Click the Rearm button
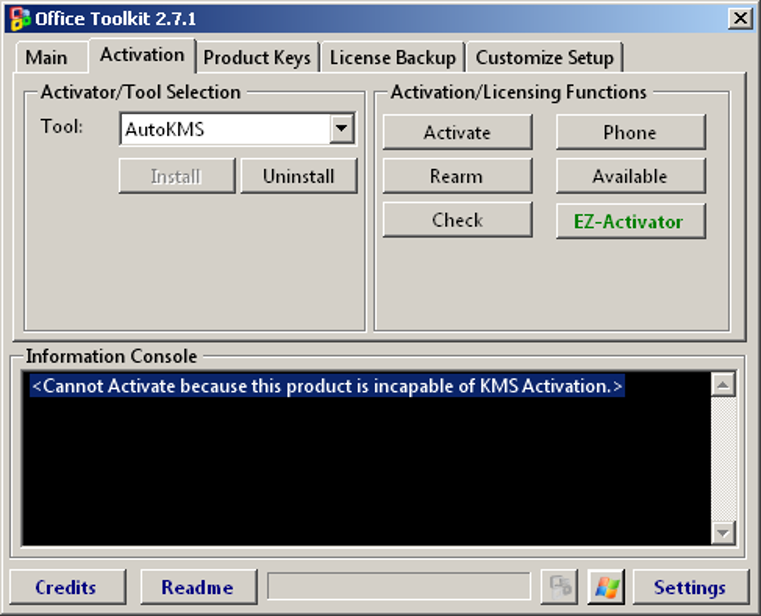 pyautogui.click(x=457, y=176)
